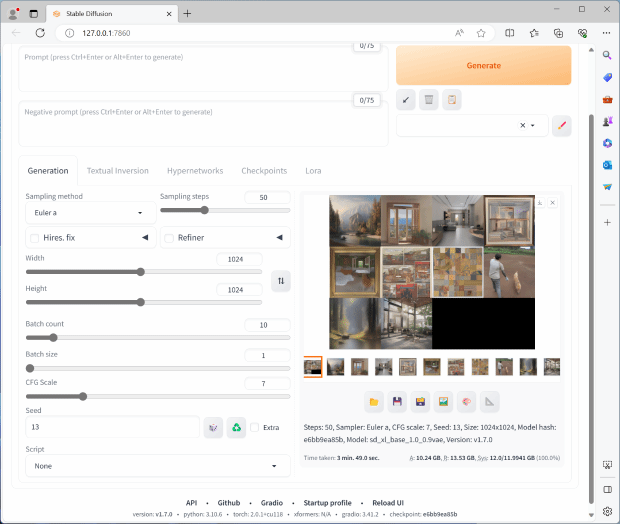Expand the Hires. fix section arrow
Viewport: 620px width, 524px height.
[x=145, y=238]
